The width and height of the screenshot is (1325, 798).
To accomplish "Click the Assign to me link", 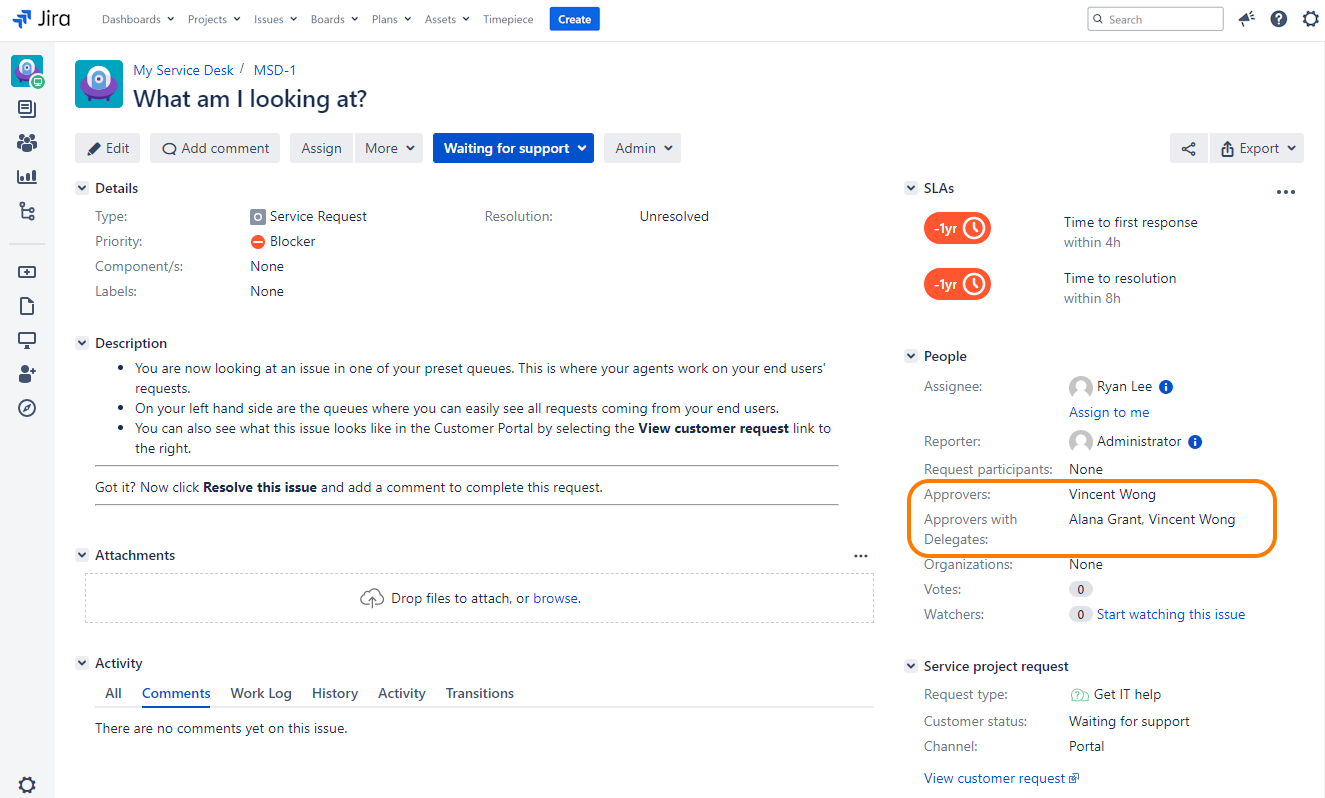I will click(1109, 412).
